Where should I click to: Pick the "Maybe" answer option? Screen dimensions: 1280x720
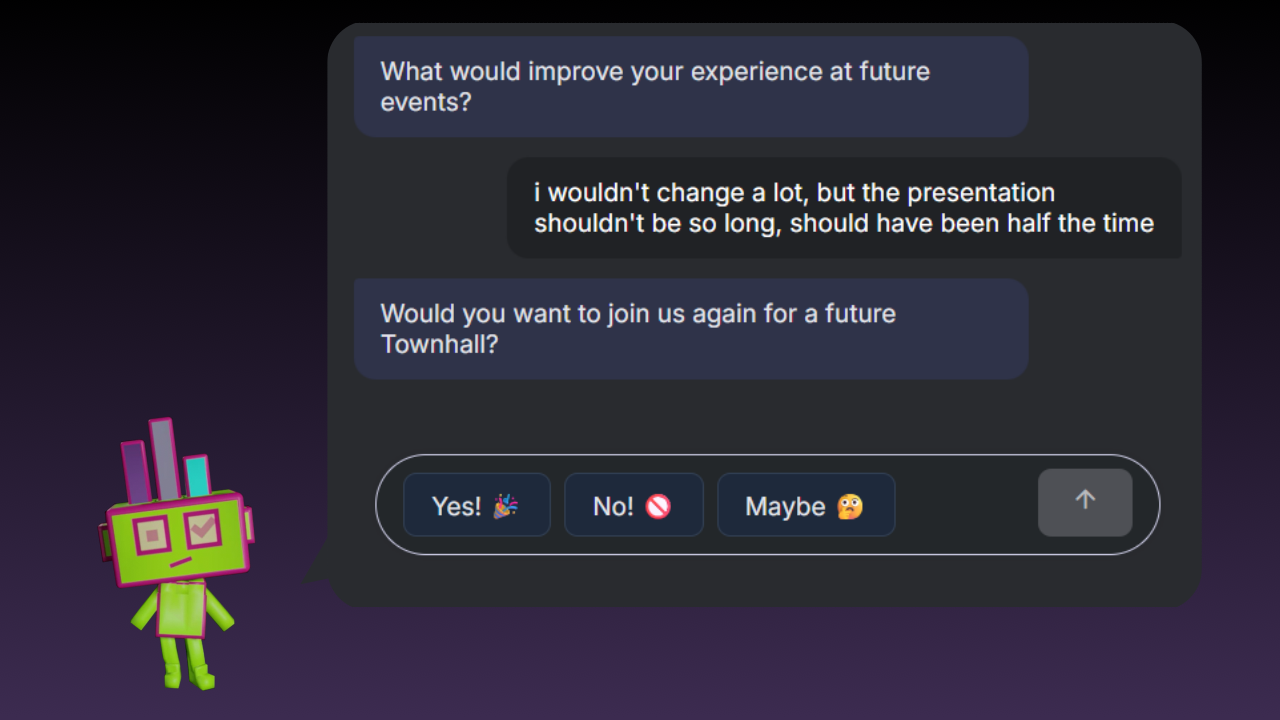(x=806, y=505)
